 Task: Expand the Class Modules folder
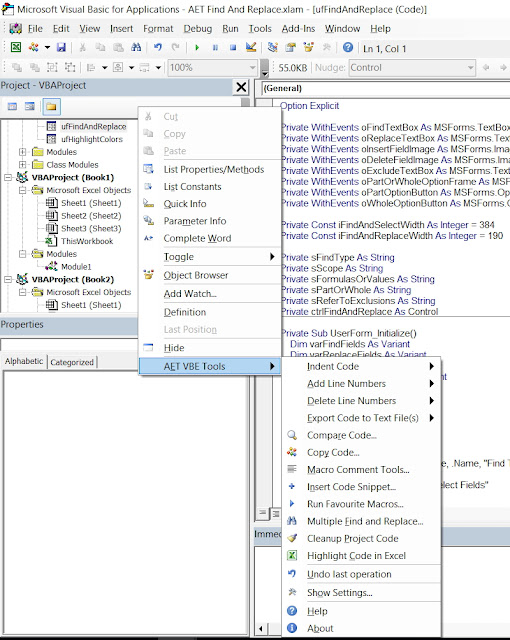[23, 164]
